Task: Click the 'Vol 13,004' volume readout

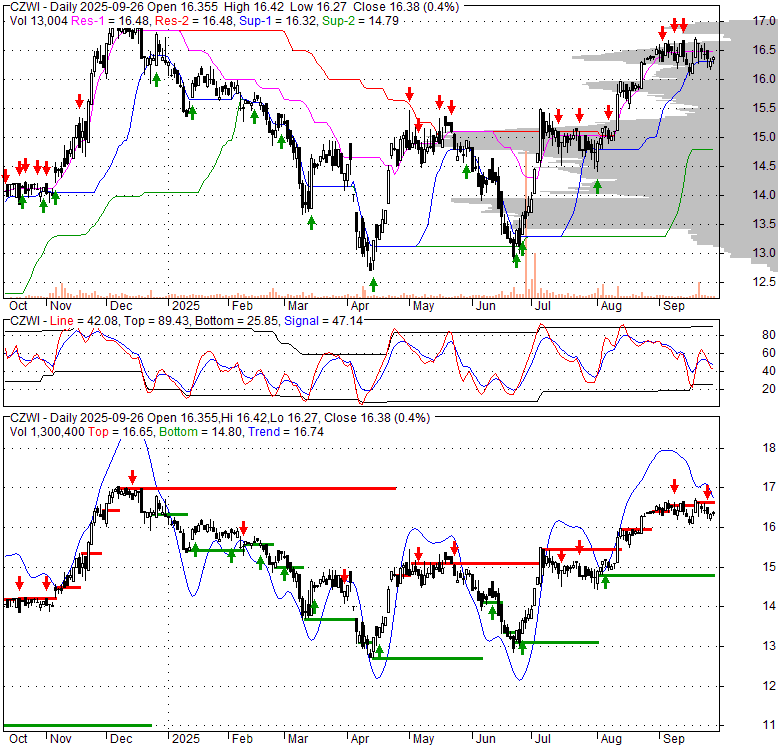Action: pyautogui.click(x=39, y=21)
